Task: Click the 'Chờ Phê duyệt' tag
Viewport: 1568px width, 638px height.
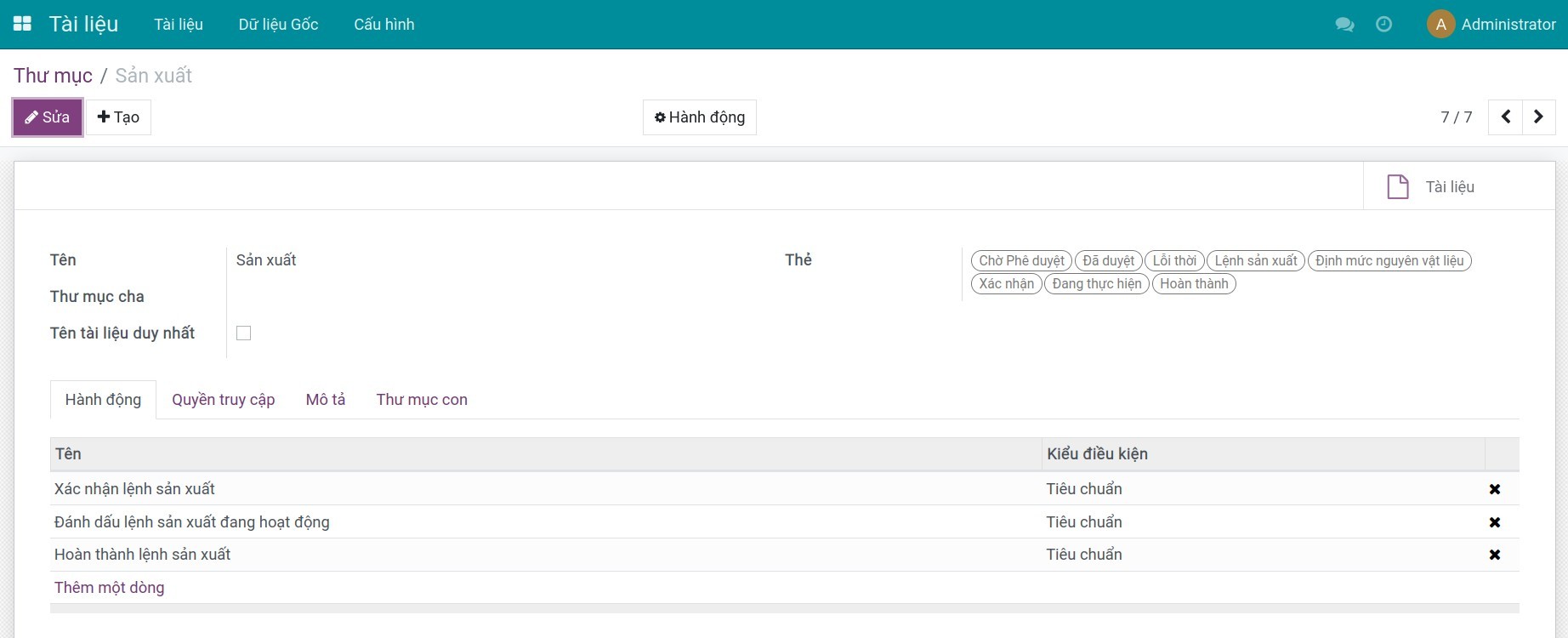Action: [x=1020, y=261]
